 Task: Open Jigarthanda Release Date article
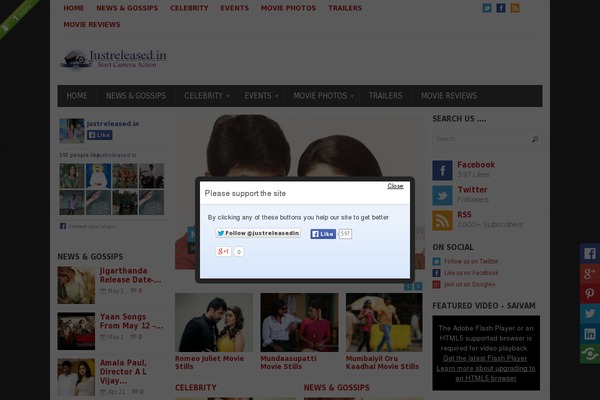(x=130, y=275)
